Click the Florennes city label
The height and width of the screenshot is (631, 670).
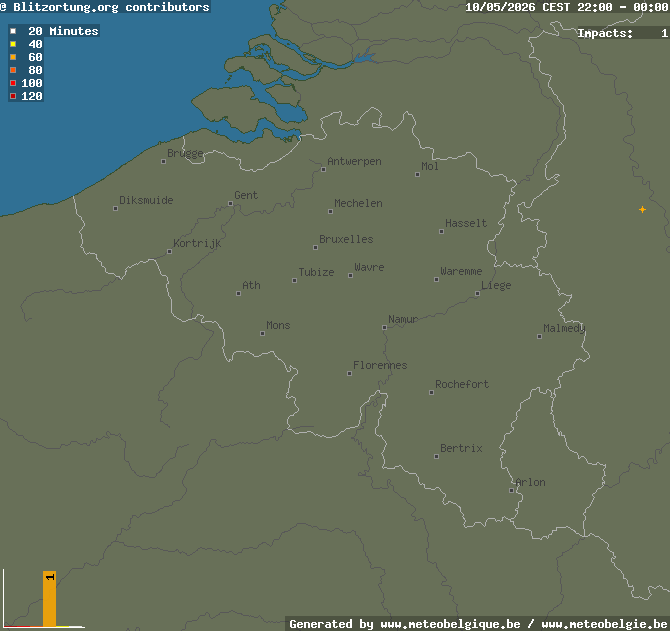tap(380, 365)
